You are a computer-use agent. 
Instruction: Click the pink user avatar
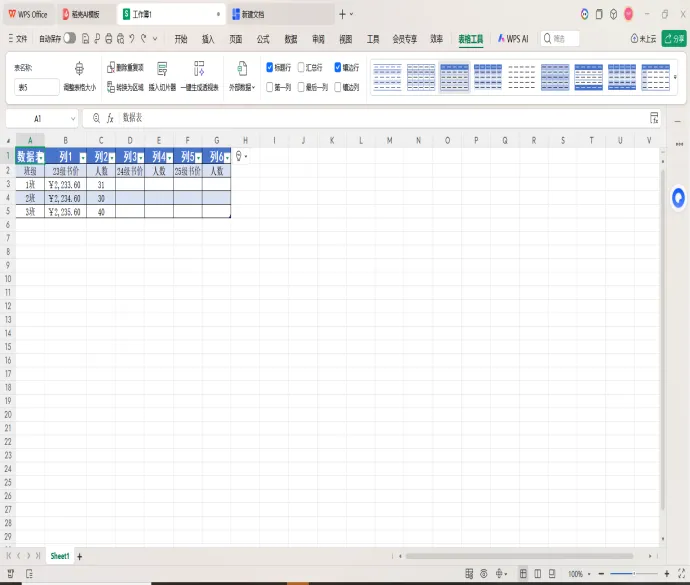pyautogui.click(x=628, y=14)
